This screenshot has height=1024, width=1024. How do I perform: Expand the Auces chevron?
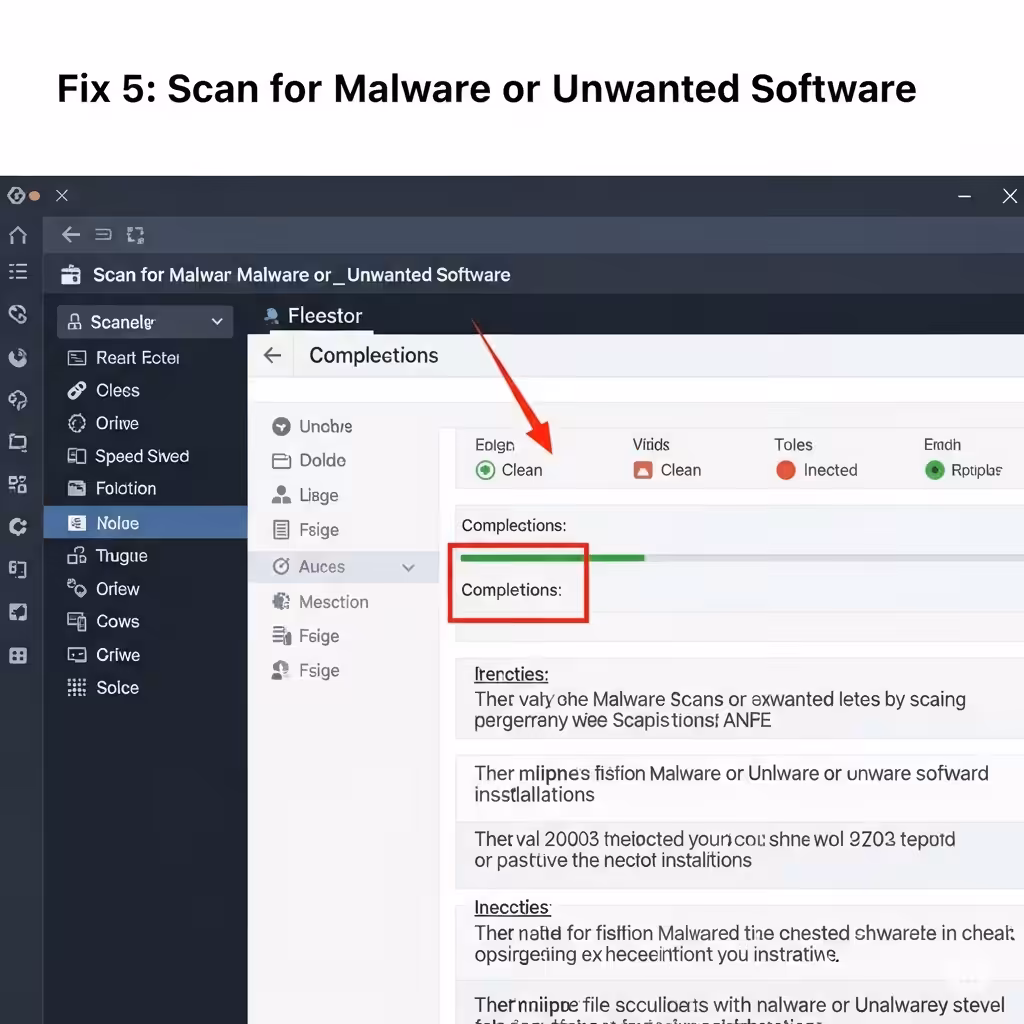click(x=409, y=568)
